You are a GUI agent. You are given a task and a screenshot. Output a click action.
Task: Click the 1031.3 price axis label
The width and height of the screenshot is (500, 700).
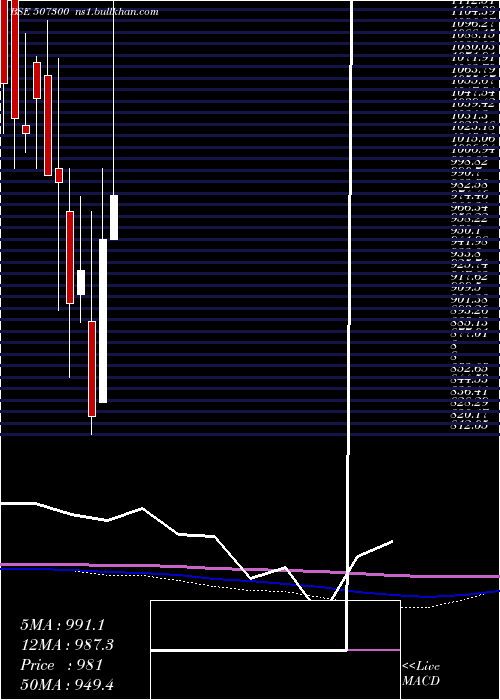tap(470, 116)
